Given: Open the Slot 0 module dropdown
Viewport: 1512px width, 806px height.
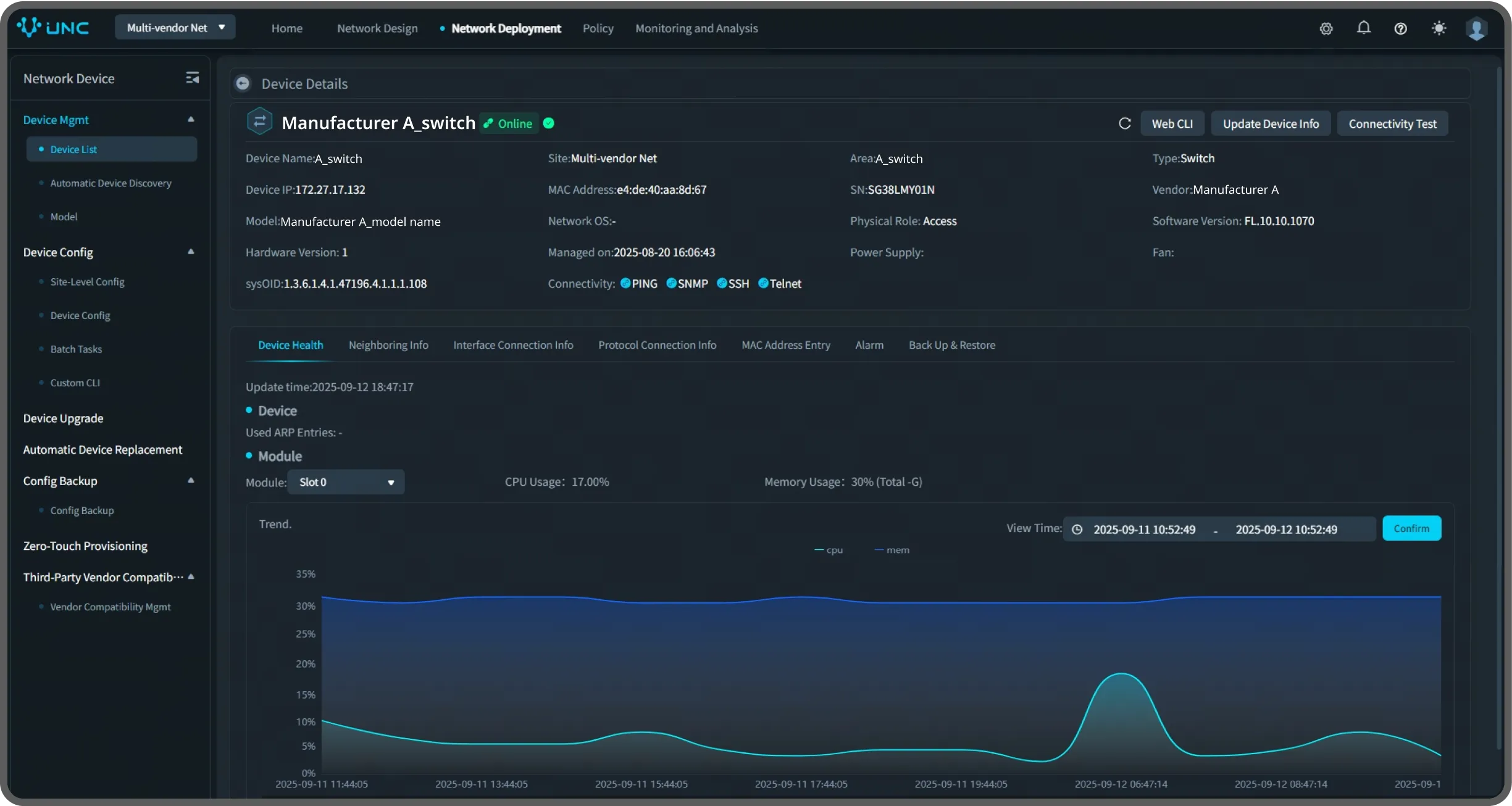Looking at the screenshot, I should click(345, 482).
